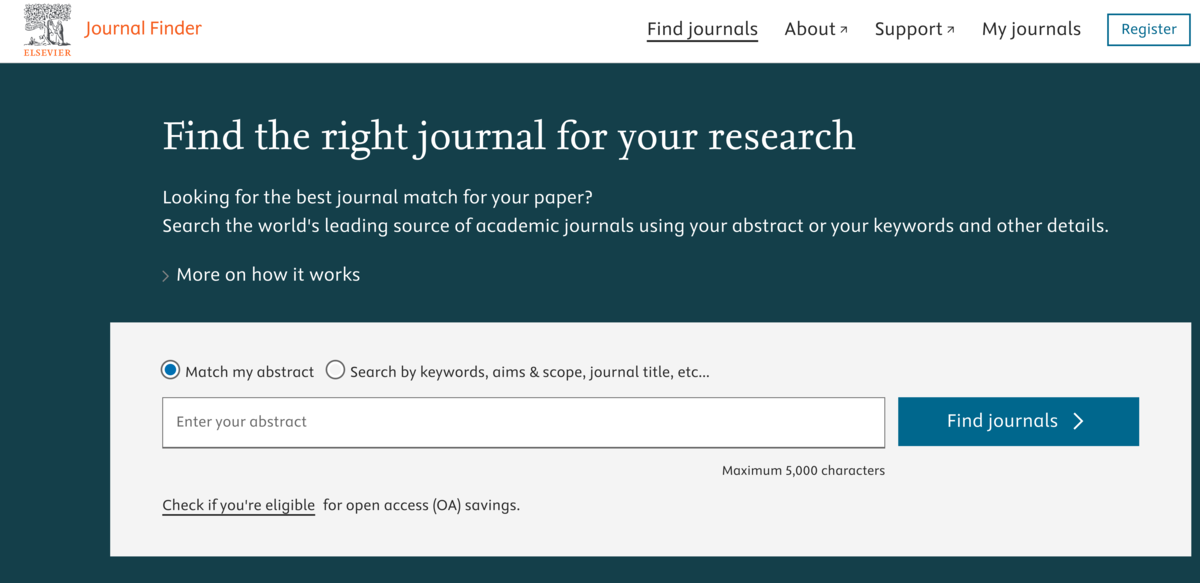Viewport: 1200px width, 583px height.
Task: Open the Check if you're eligible link
Action: coord(239,505)
